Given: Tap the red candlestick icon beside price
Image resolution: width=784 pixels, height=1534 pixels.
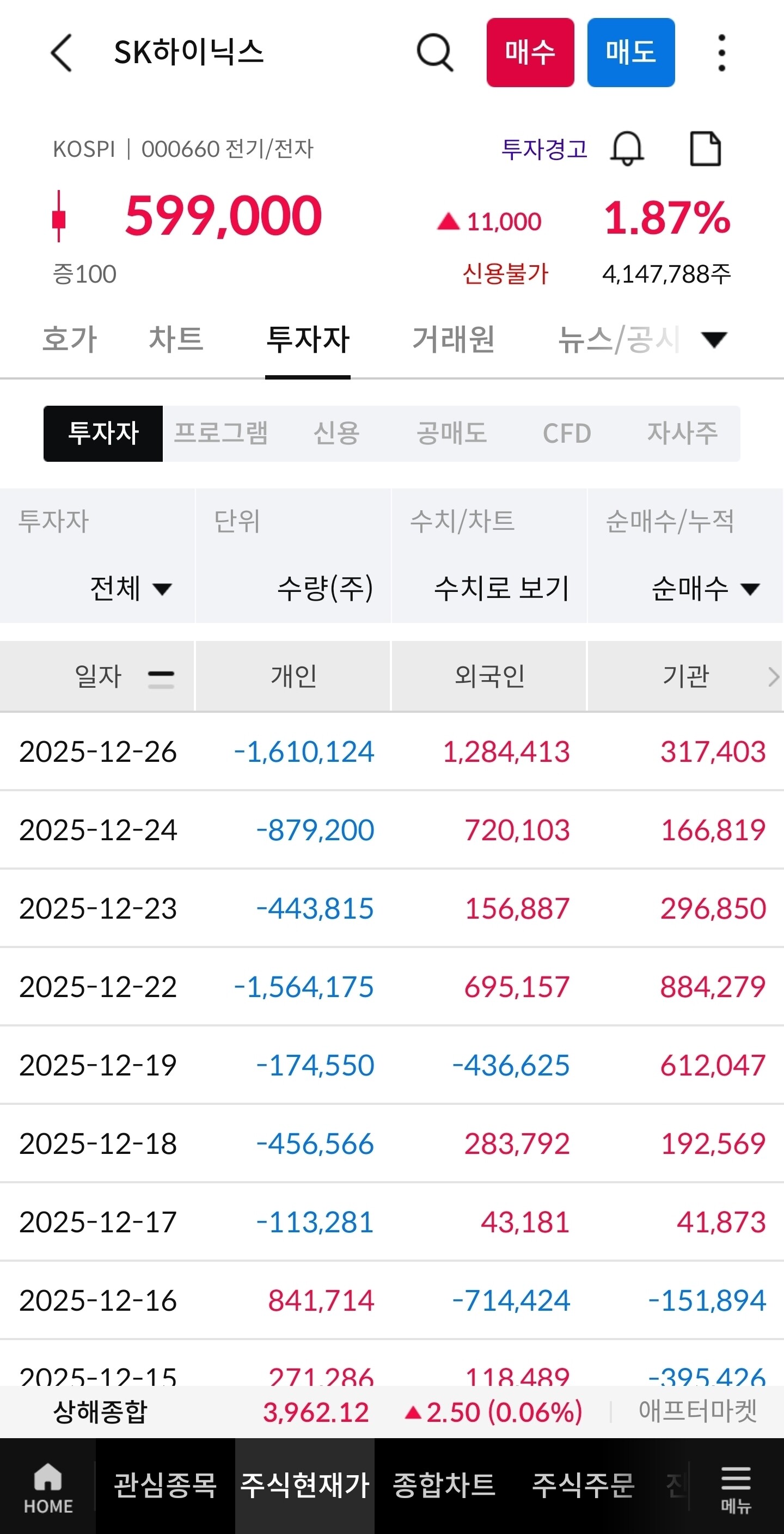Looking at the screenshot, I should (58, 217).
